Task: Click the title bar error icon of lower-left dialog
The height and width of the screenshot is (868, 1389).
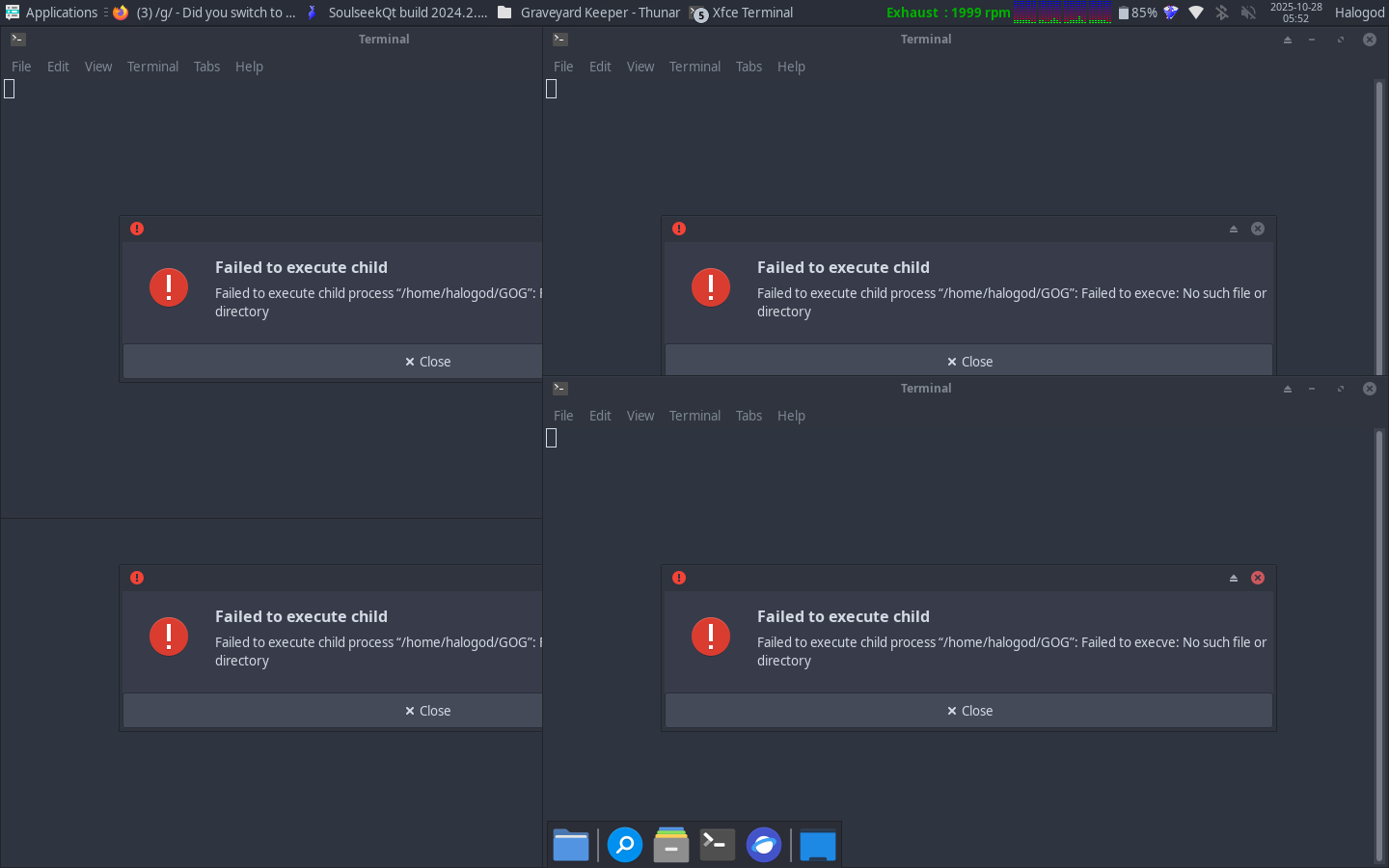Action: click(137, 578)
